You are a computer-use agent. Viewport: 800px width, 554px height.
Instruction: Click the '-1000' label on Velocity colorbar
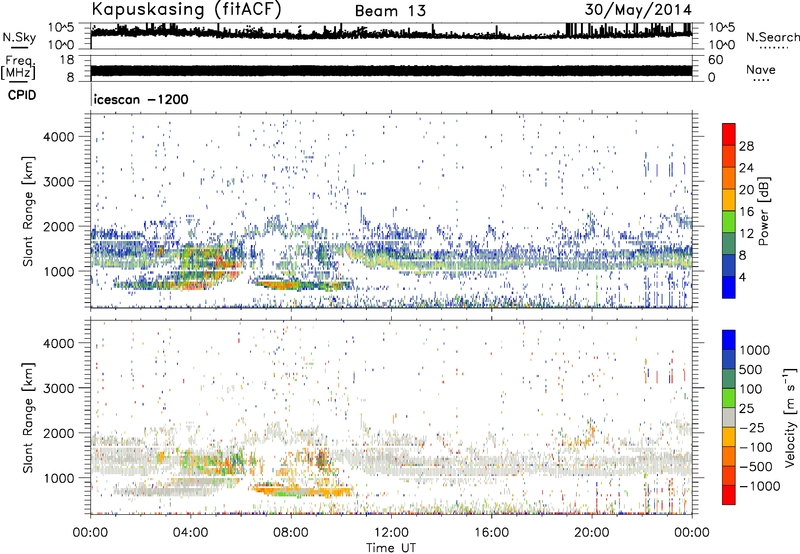tap(760, 486)
